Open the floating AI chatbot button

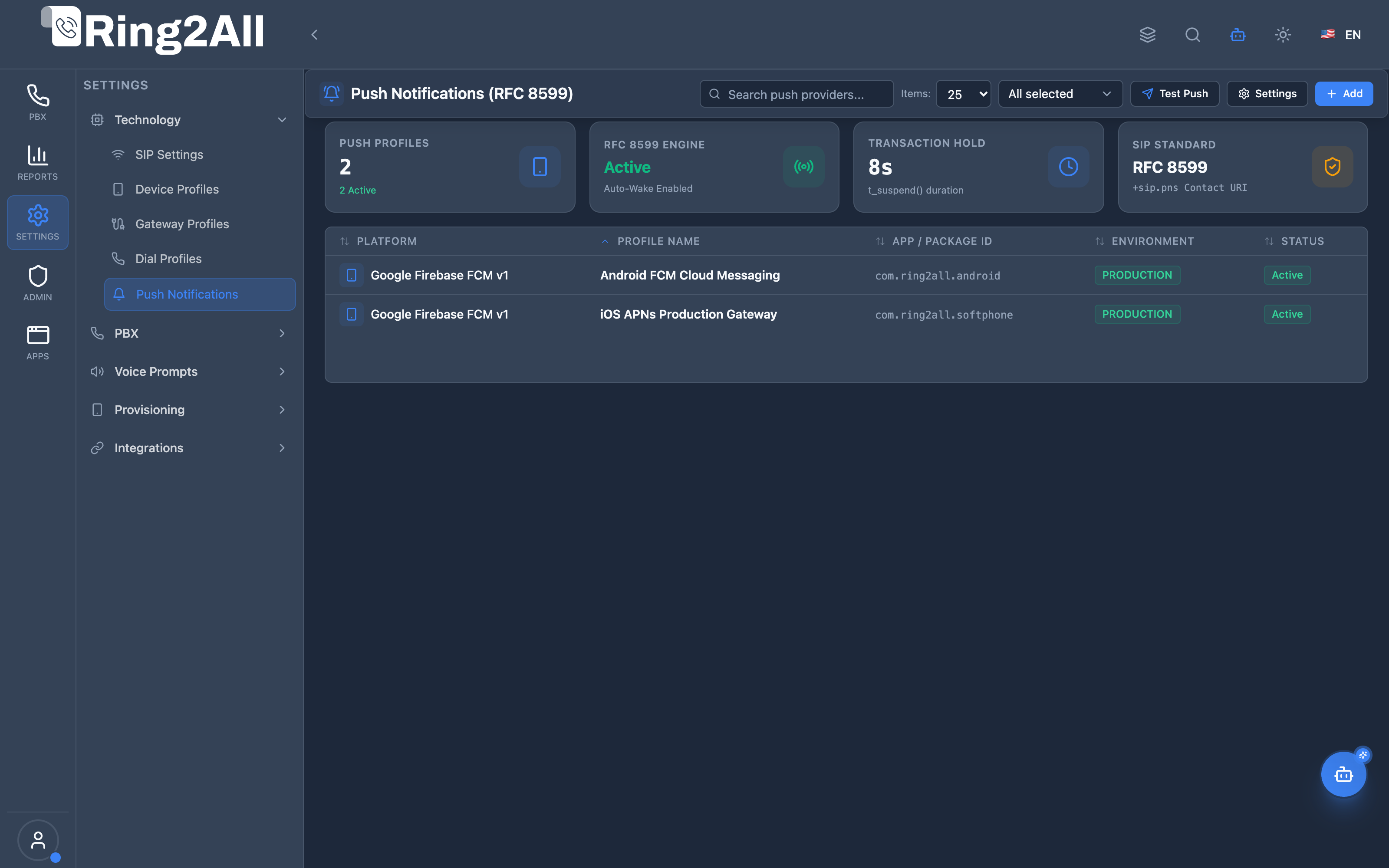coord(1343,774)
